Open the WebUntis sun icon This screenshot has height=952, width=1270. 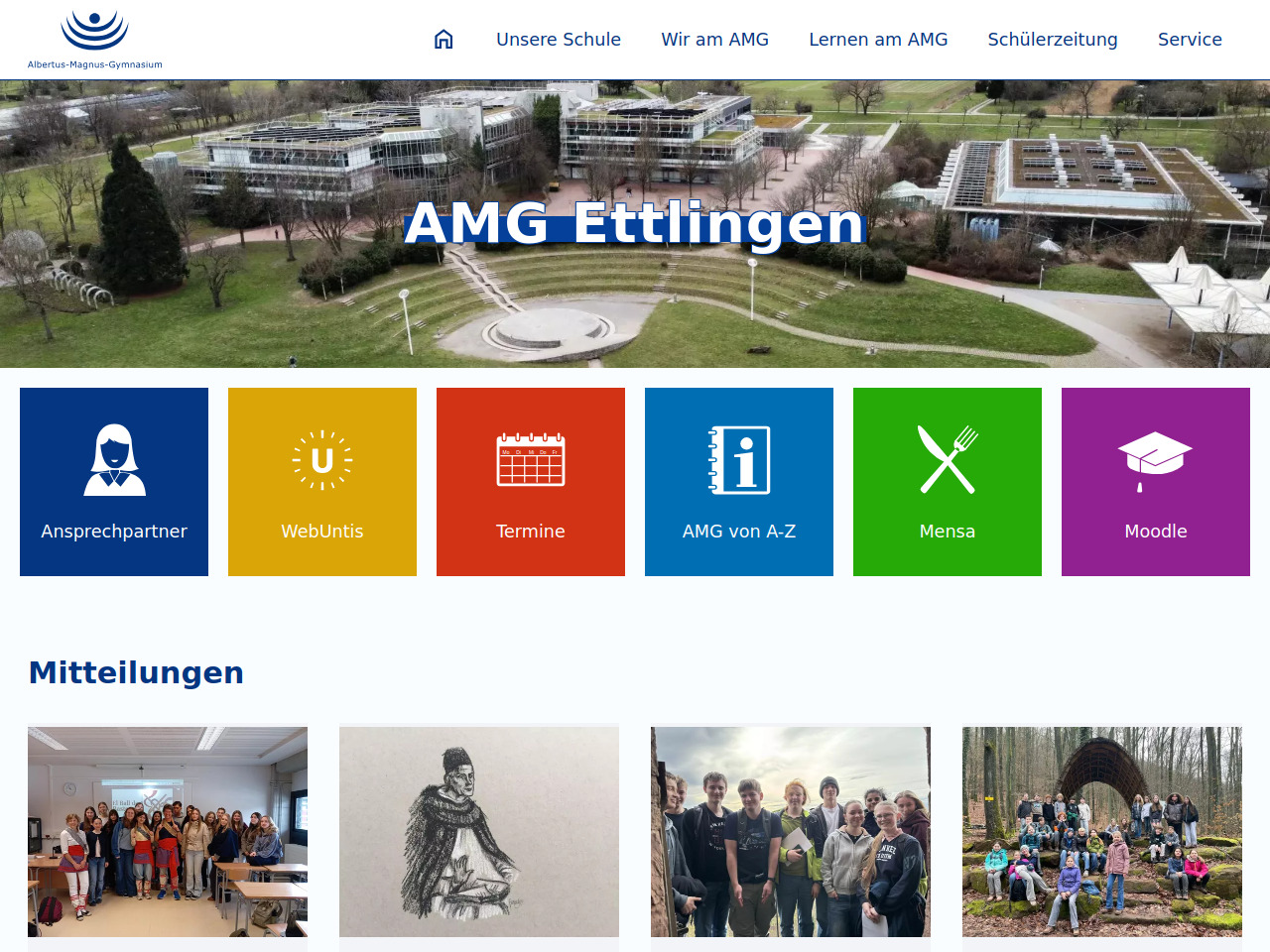click(x=322, y=460)
